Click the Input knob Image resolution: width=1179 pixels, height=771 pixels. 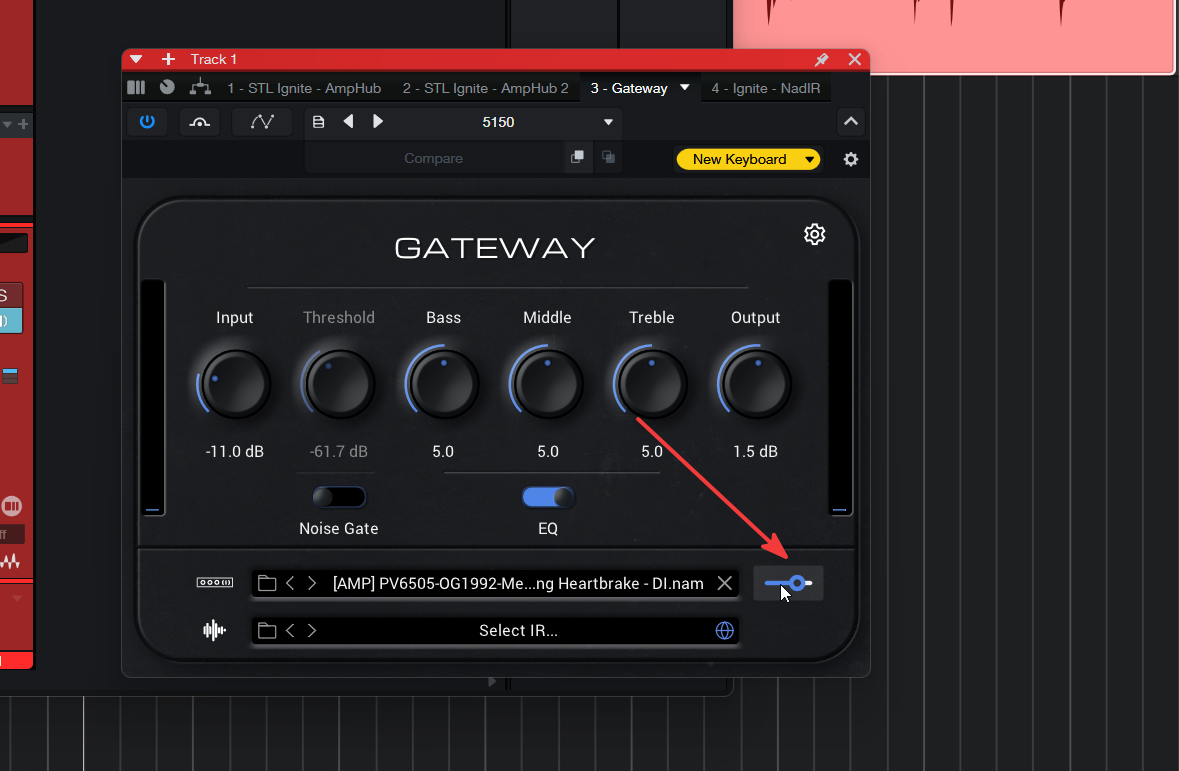point(235,384)
